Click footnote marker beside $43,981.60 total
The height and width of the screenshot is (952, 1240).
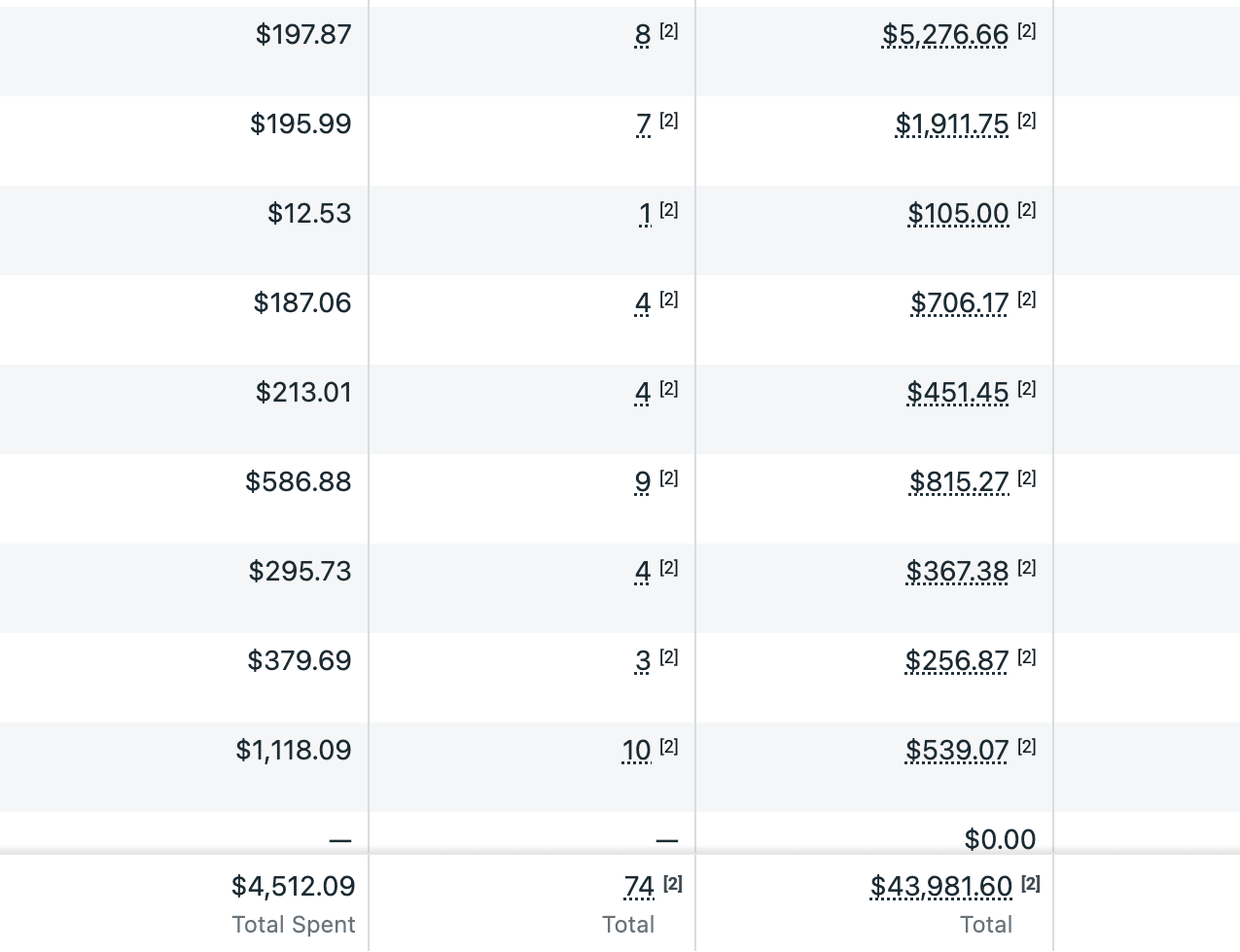1031,884
